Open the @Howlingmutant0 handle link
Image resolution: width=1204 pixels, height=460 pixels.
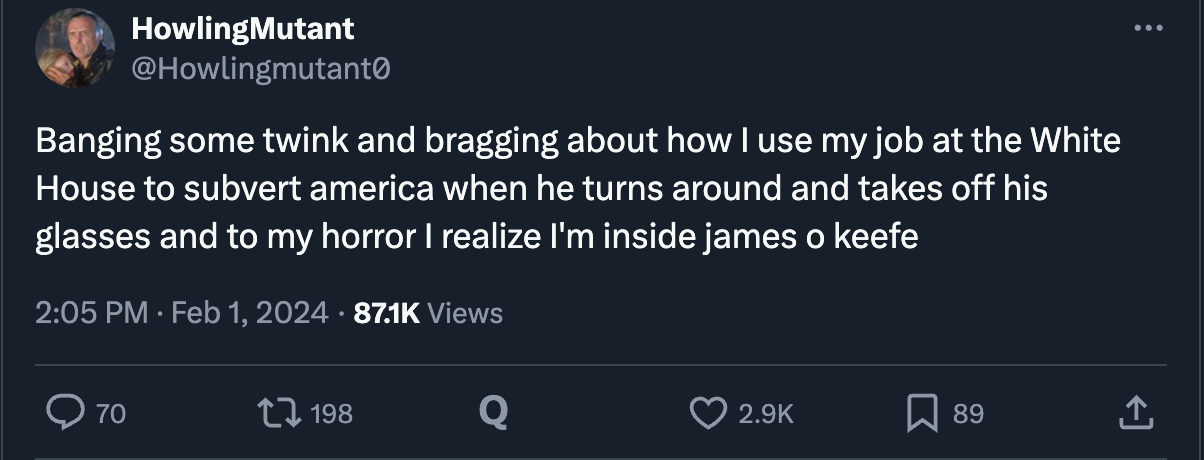pyautogui.click(x=261, y=69)
